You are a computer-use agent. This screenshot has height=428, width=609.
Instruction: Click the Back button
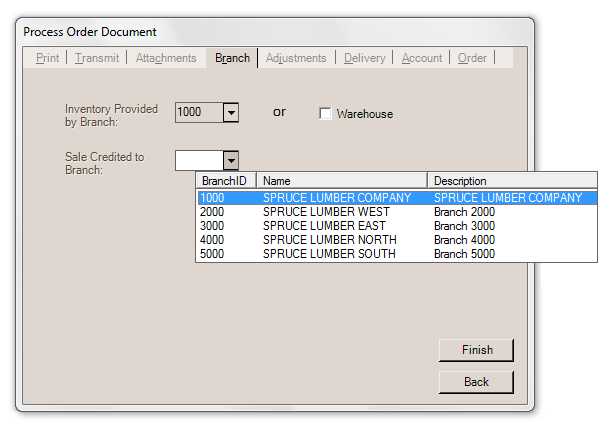tap(476, 382)
